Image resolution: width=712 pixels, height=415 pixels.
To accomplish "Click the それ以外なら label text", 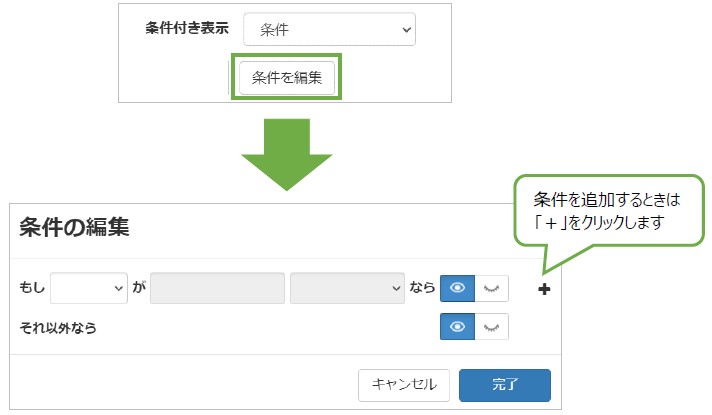I will (58, 328).
